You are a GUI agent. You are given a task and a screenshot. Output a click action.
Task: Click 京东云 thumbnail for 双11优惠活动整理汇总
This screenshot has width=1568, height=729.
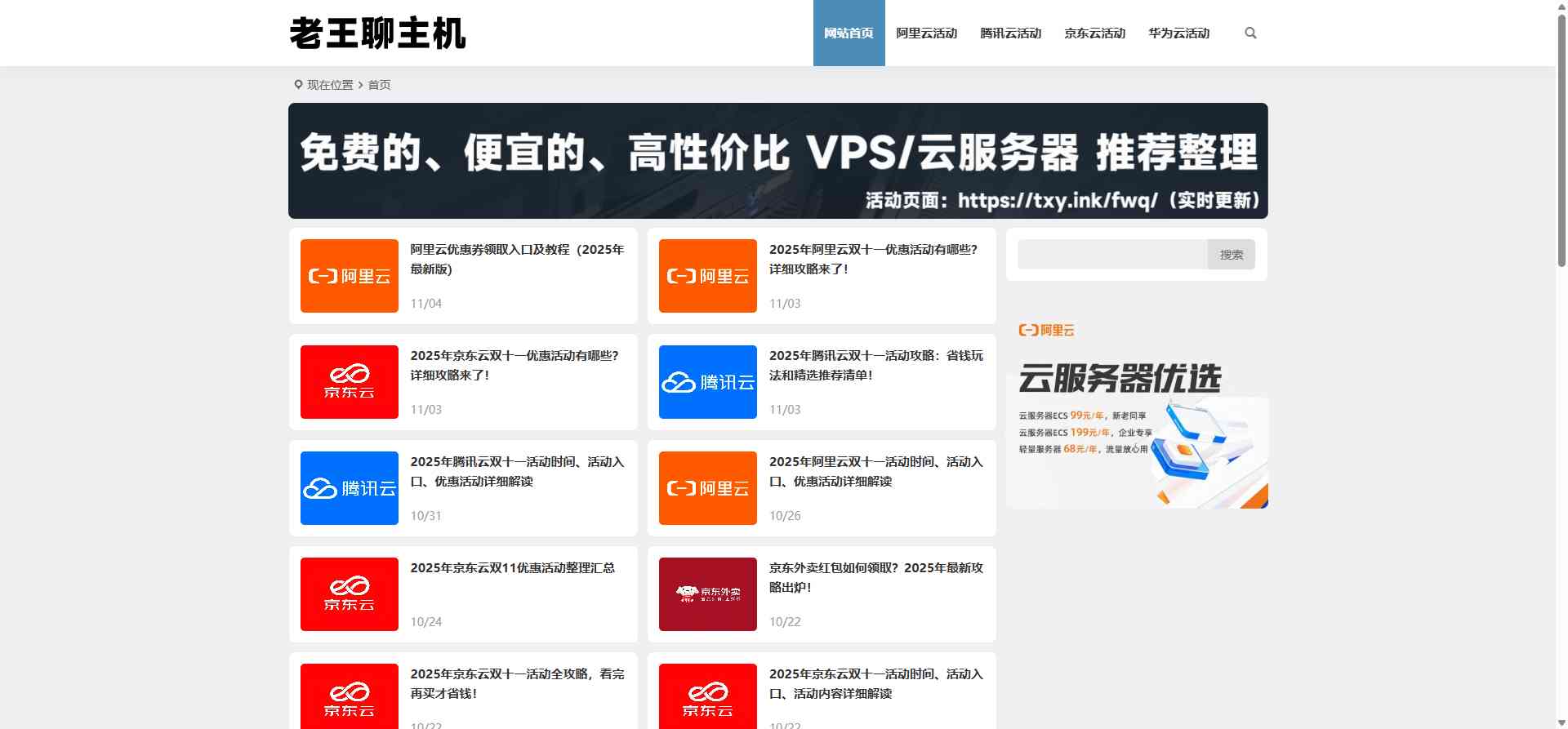pos(349,594)
